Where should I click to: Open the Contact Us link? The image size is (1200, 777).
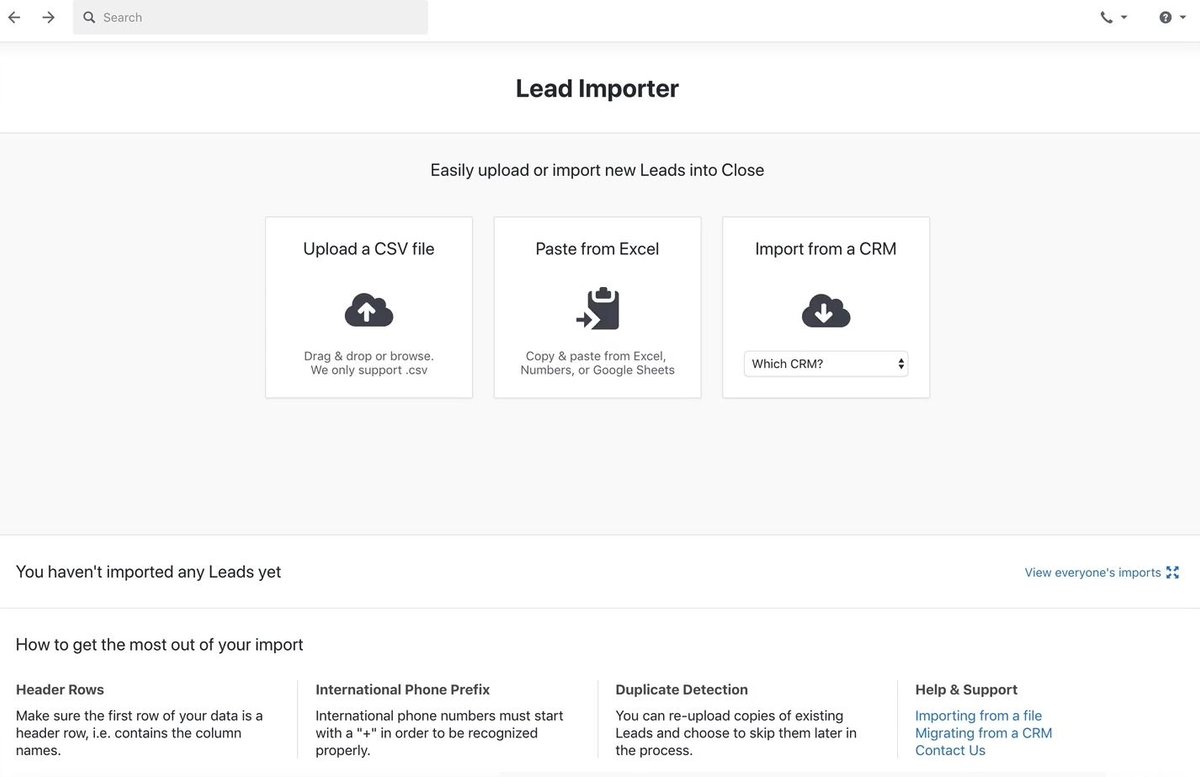tap(950, 750)
